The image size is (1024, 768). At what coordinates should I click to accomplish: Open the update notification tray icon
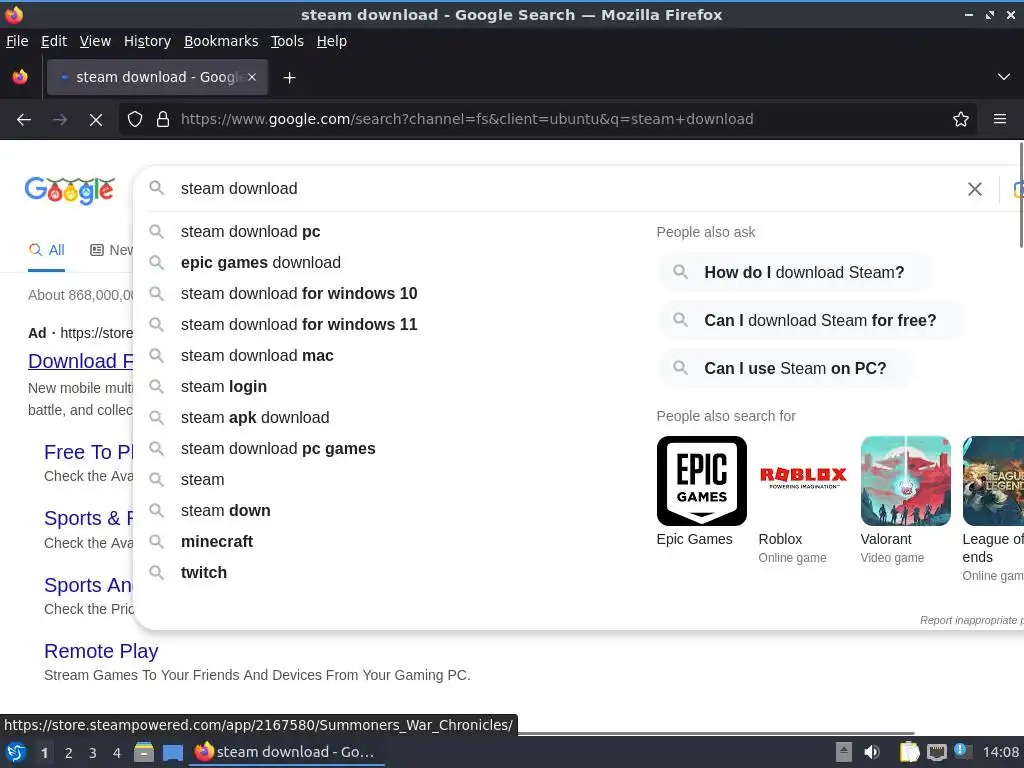click(x=961, y=751)
